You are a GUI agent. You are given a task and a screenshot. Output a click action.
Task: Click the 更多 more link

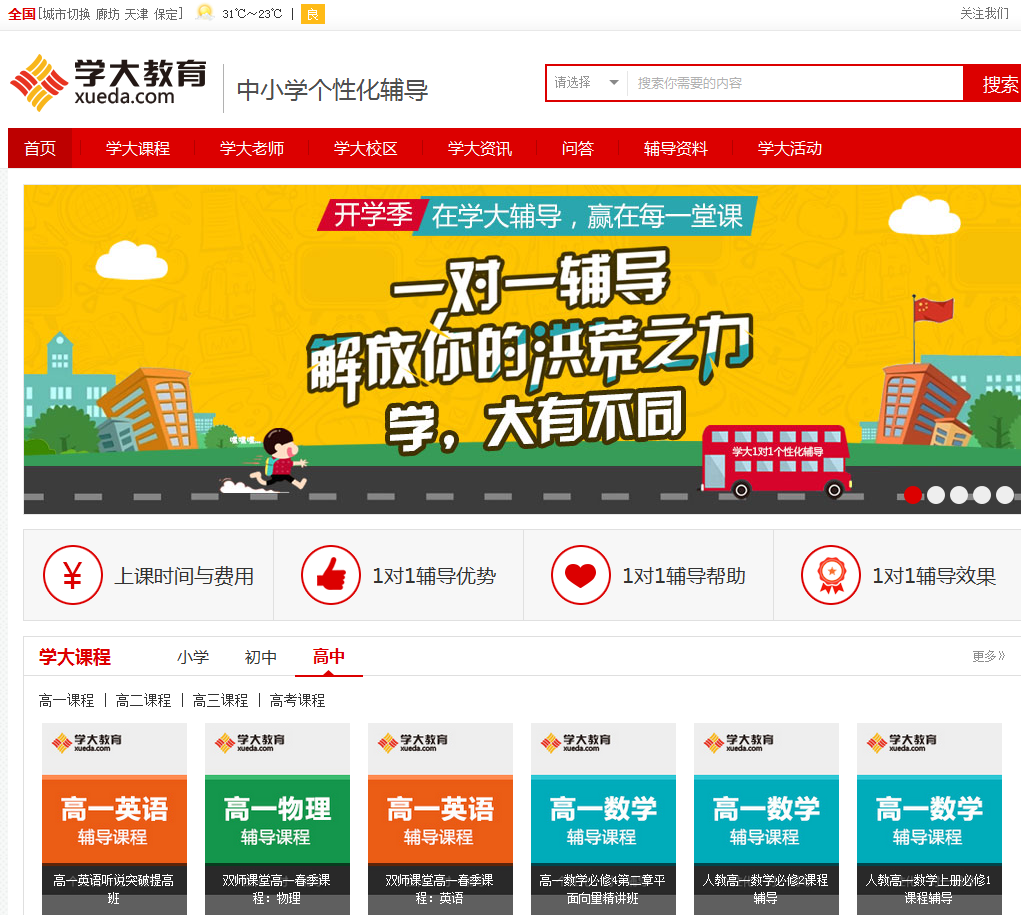(988, 656)
